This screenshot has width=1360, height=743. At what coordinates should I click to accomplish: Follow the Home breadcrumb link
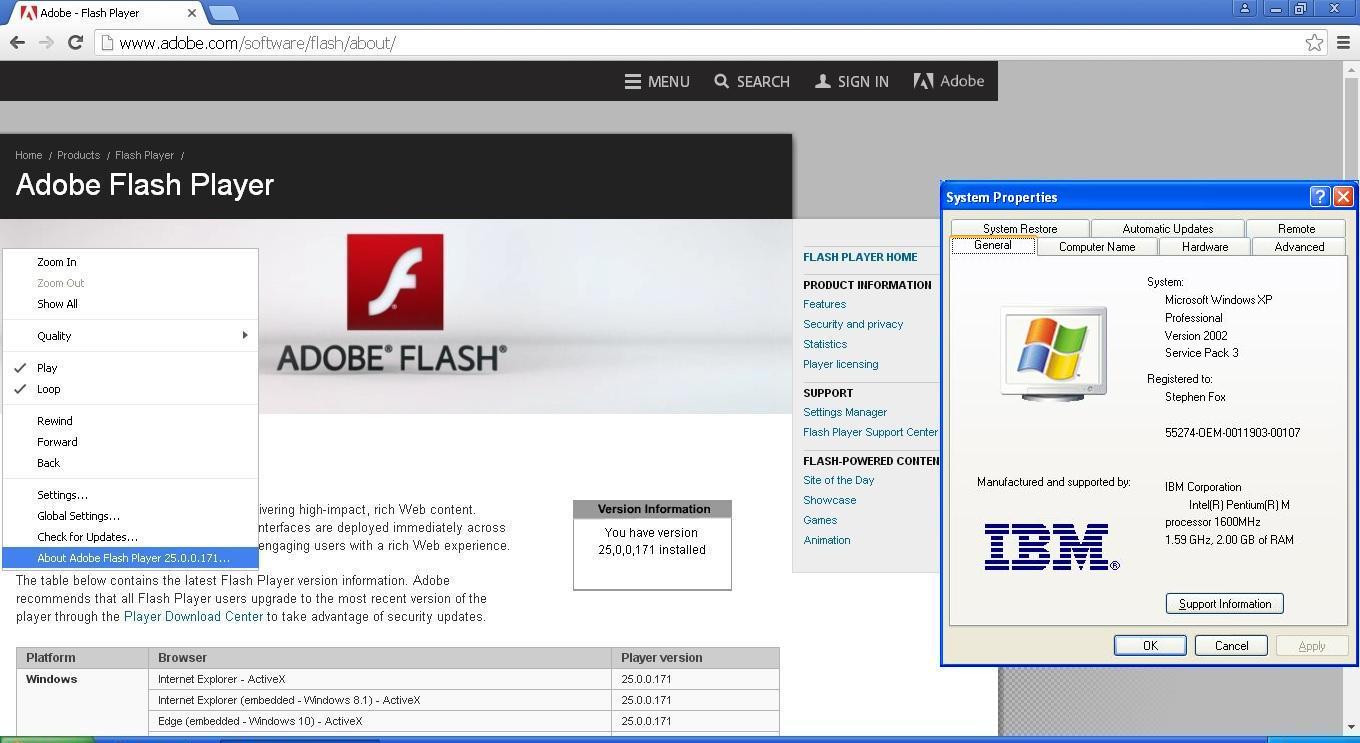(28, 155)
